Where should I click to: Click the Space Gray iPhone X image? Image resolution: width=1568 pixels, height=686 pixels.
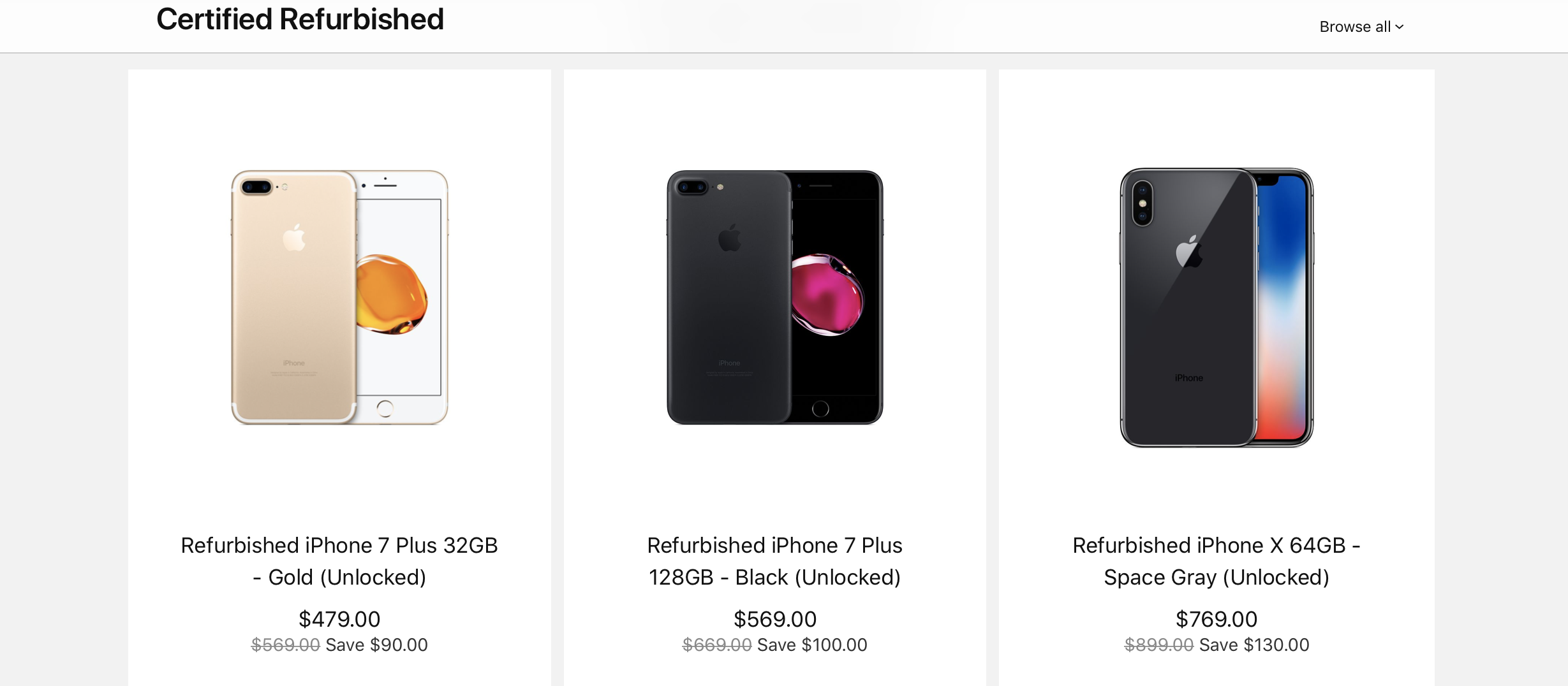point(1217,307)
